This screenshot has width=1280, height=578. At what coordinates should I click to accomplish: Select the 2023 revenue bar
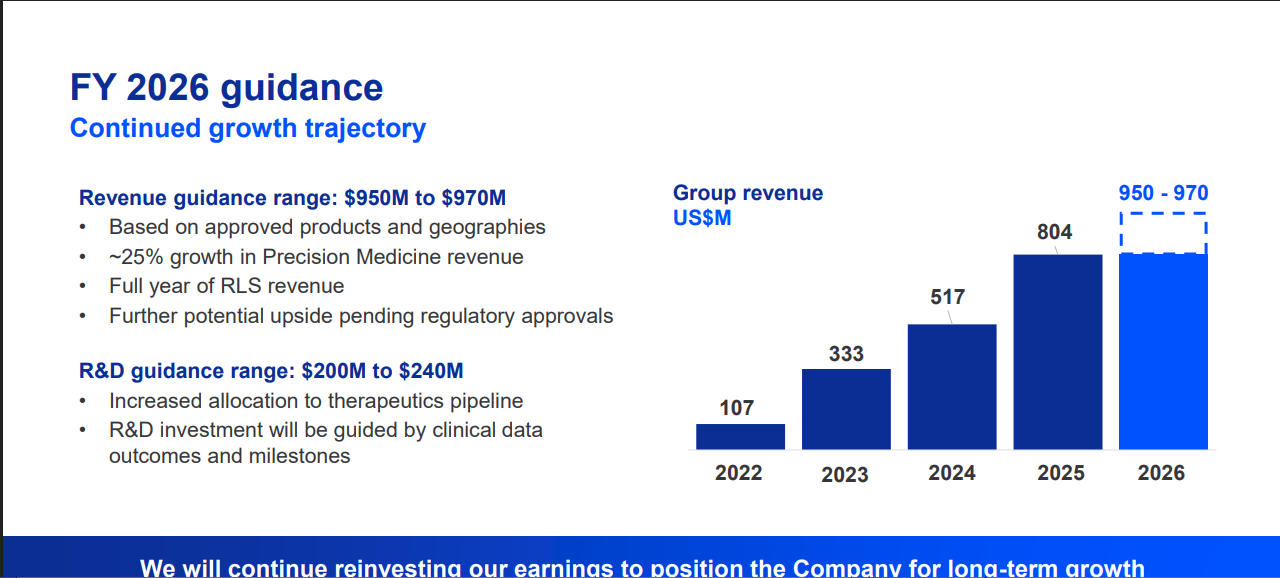click(x=846, y=409)
